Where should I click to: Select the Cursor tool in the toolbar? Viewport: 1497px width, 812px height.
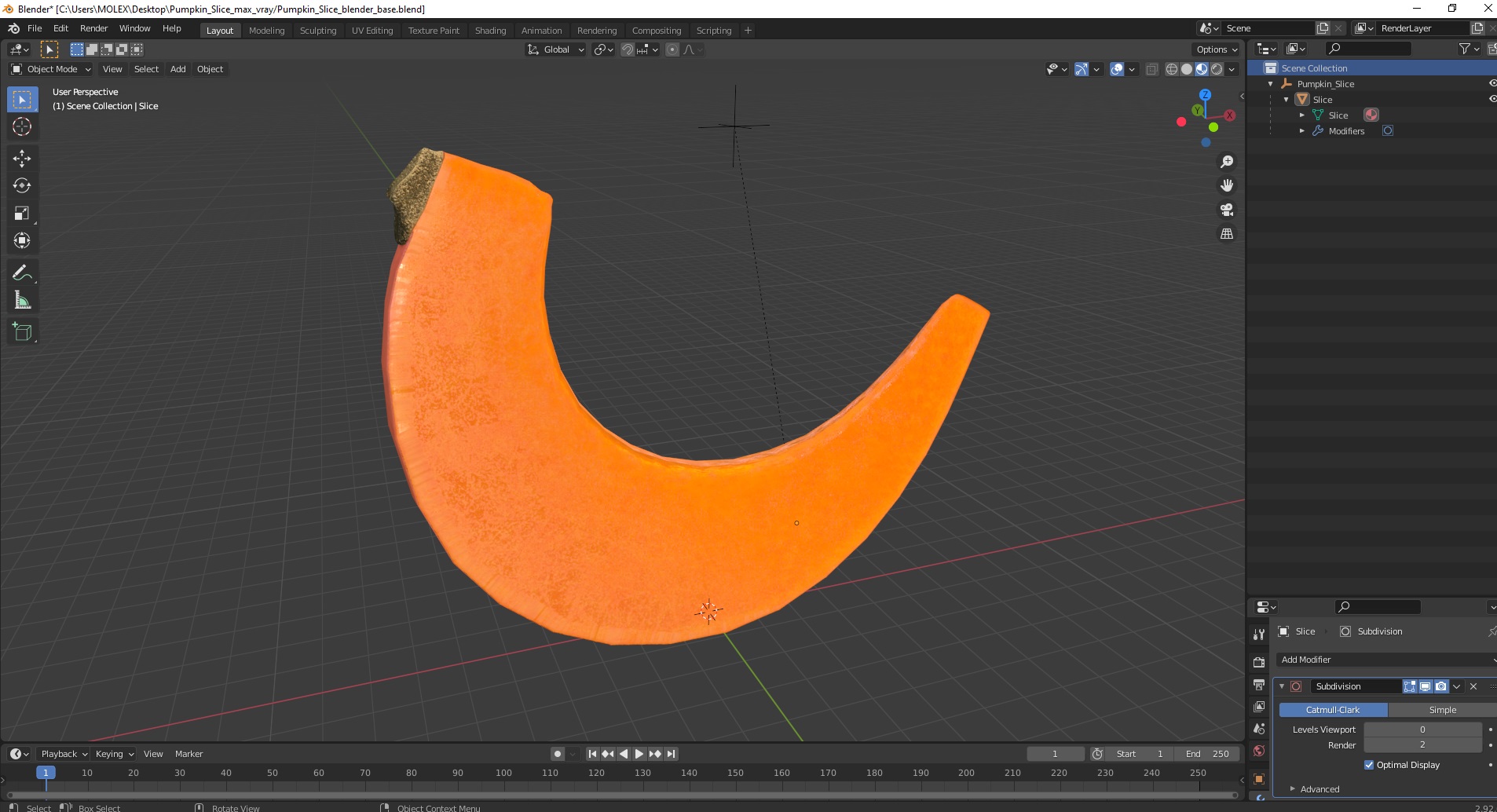(x=22, y=126)
